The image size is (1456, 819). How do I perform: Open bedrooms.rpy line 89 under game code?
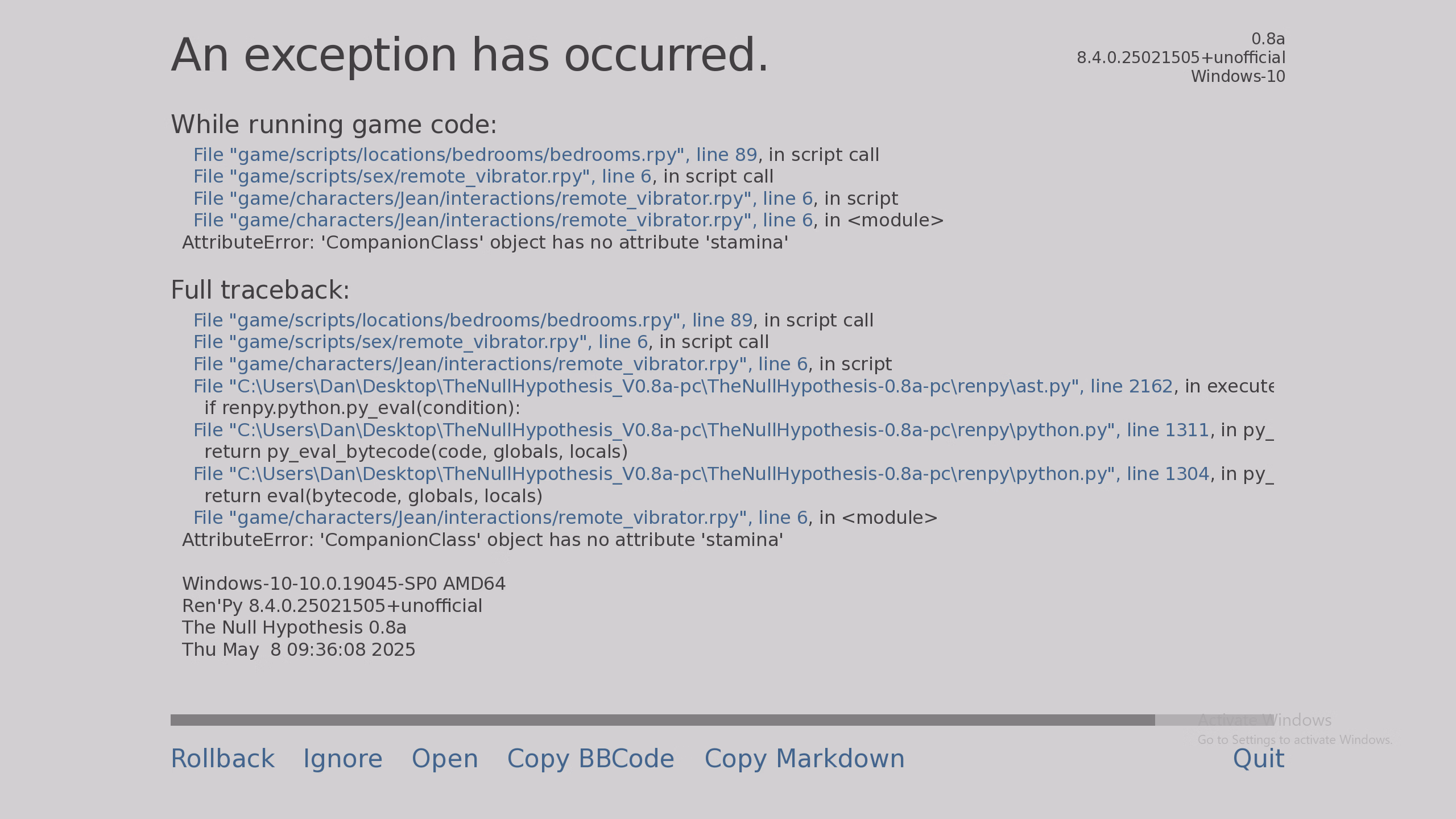click(475, 155)
